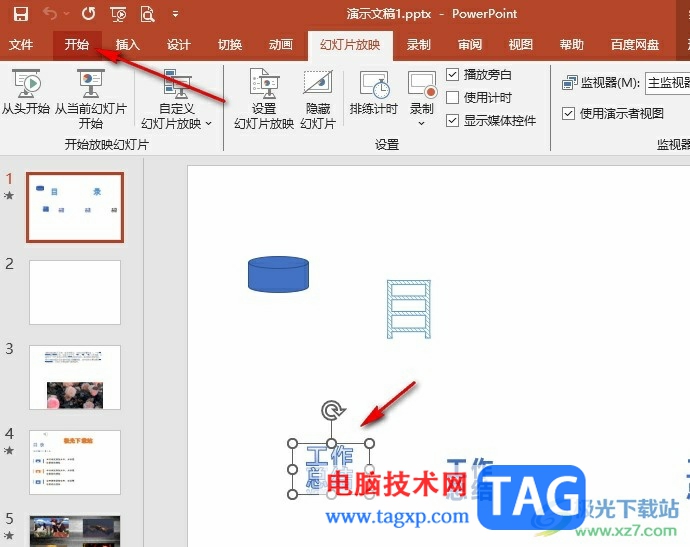Select the 幻灯片放映 tab
Image resolution: width=690 pixels, height=547 pixels.
(350, 45)
